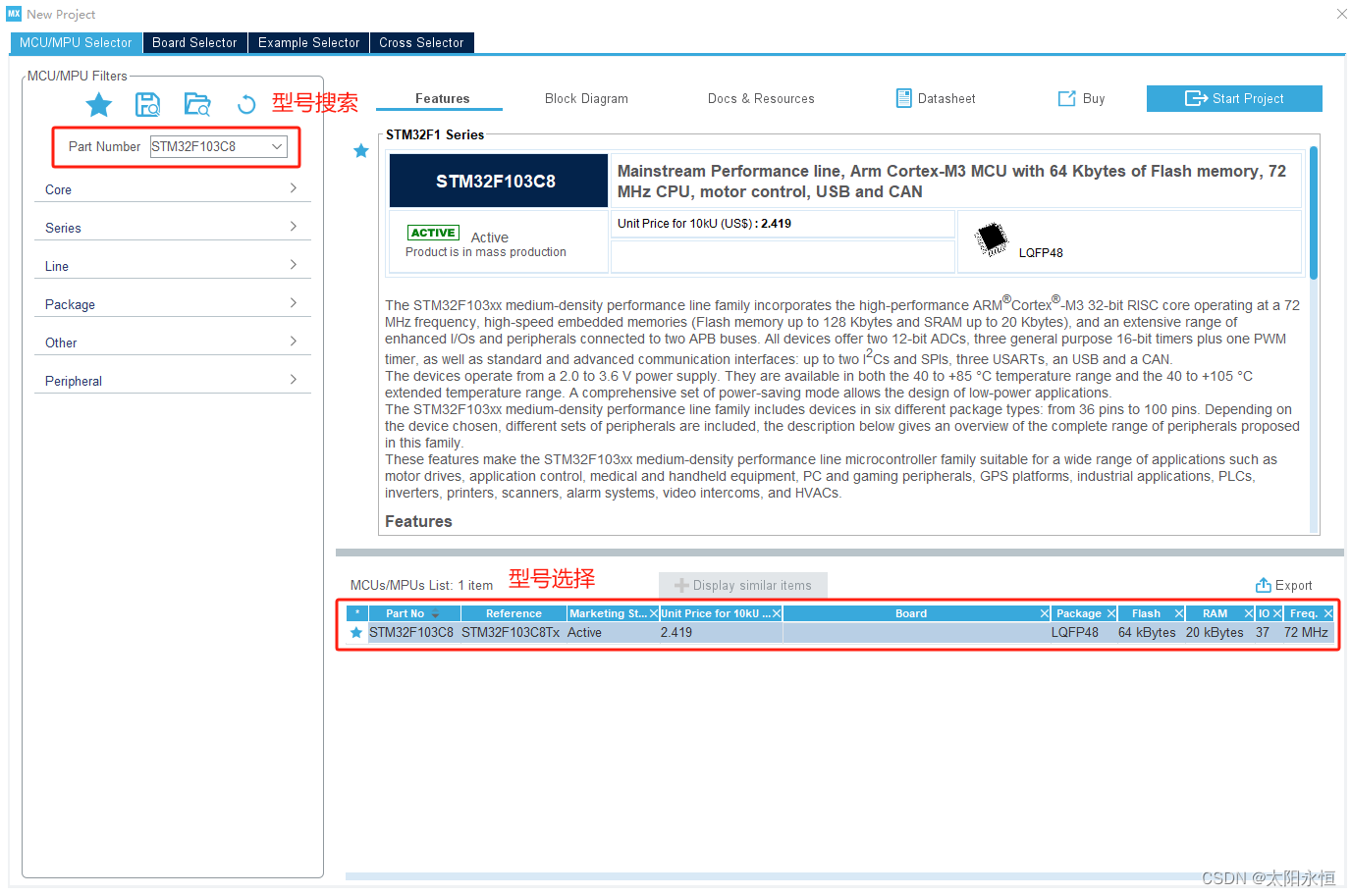
Task: Remove Board column with its X
Action: point(1045,613)
